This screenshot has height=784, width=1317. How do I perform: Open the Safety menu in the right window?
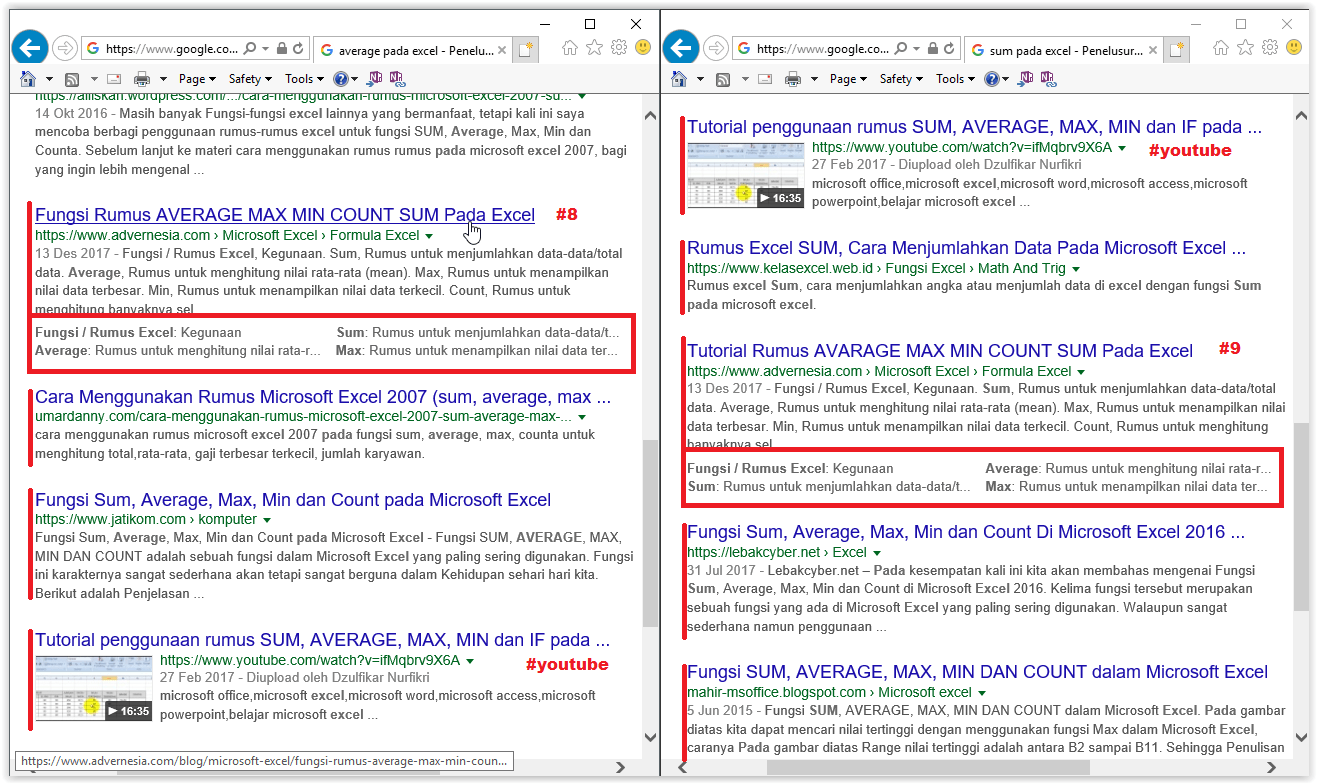pyautogui.click(x=901, y=79)
